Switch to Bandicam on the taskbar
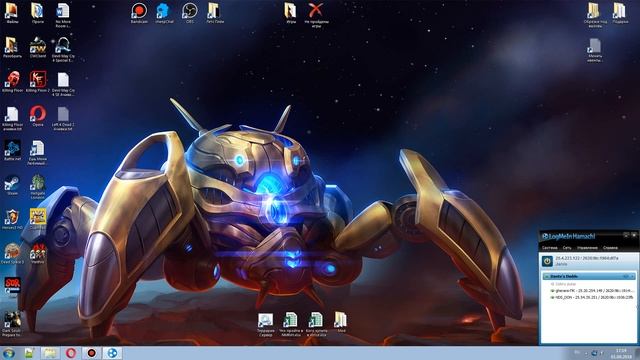The height and width of the screenshot is (360, 640). (91, 353)
